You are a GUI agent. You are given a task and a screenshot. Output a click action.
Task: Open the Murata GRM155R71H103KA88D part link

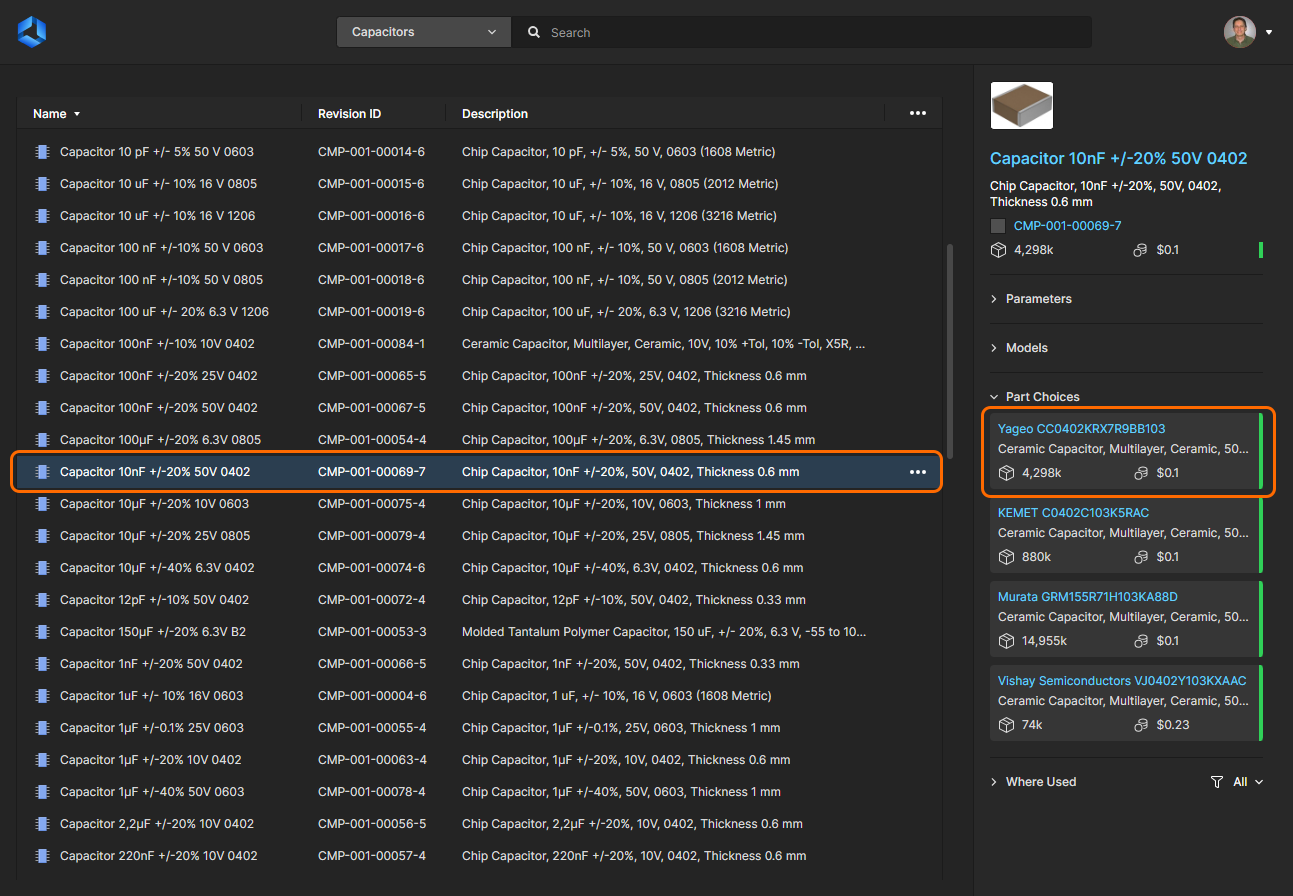[1087, 597]
